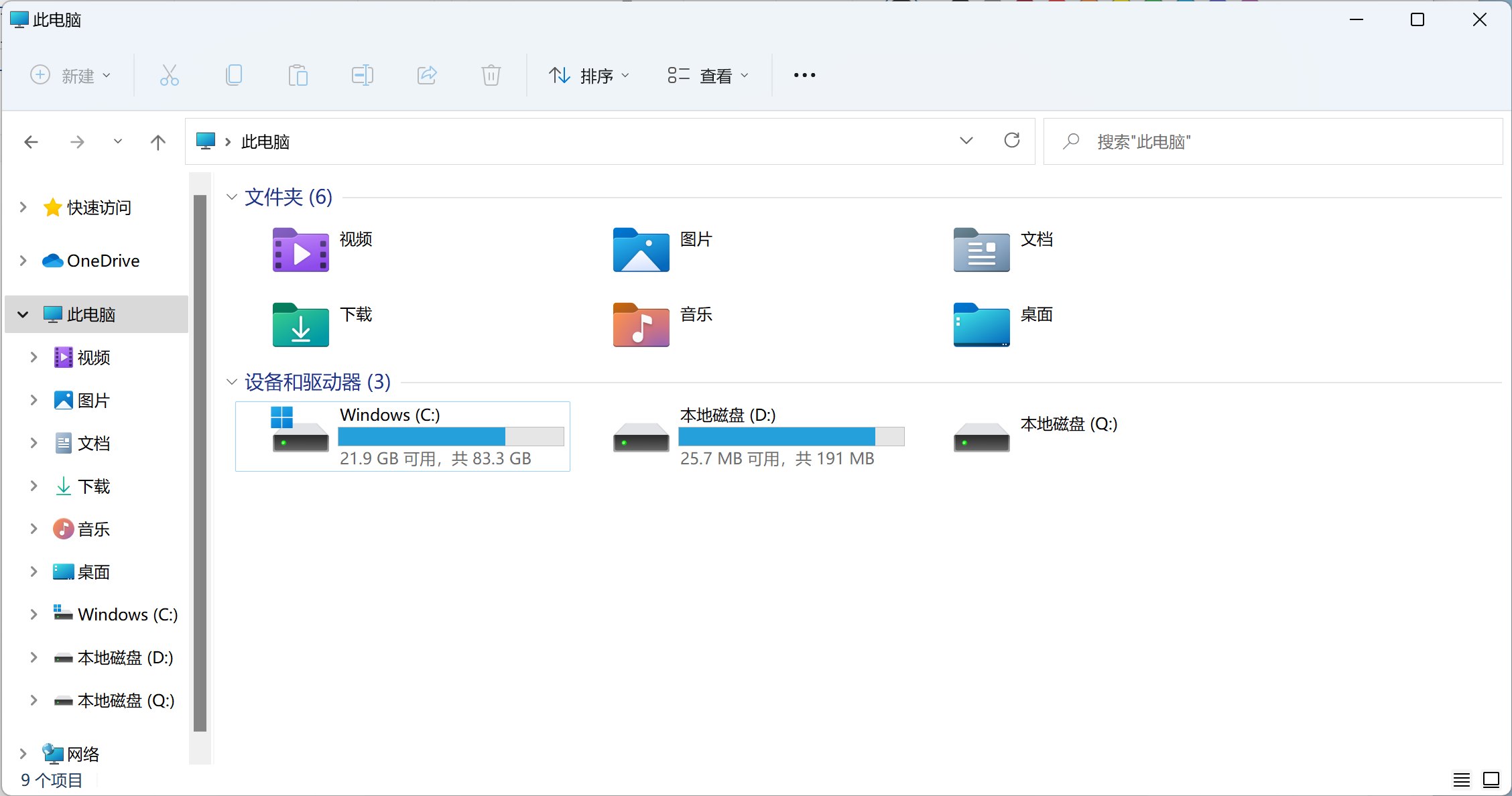1512x796 pixels.
Task: Collapse the 设备和驱动器 group
Action: (x=232, y=382)
